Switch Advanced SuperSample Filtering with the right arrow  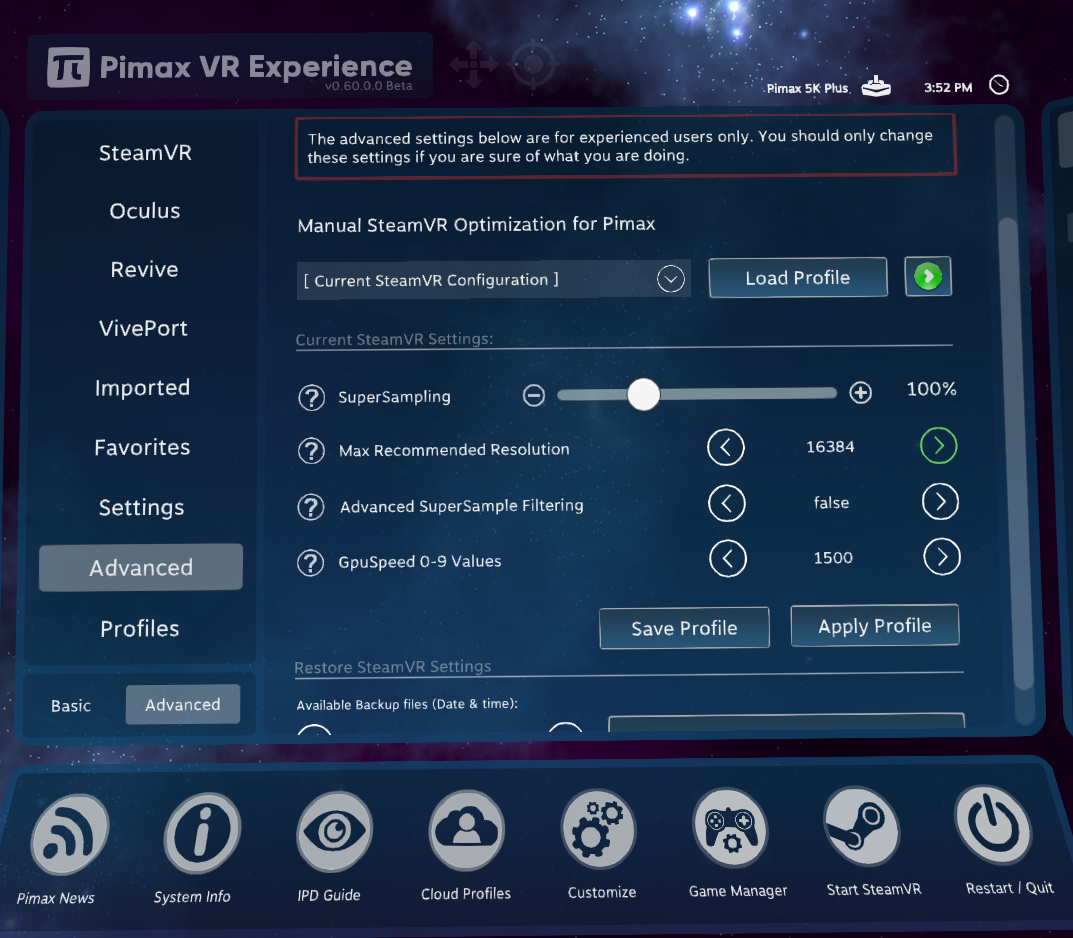tap(940, 501)
